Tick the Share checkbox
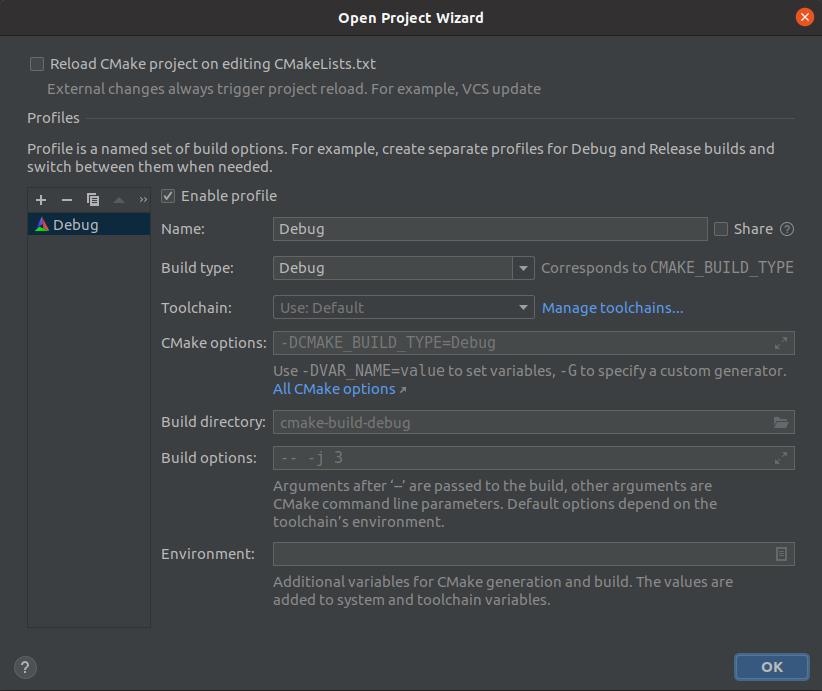 point(721,229)
